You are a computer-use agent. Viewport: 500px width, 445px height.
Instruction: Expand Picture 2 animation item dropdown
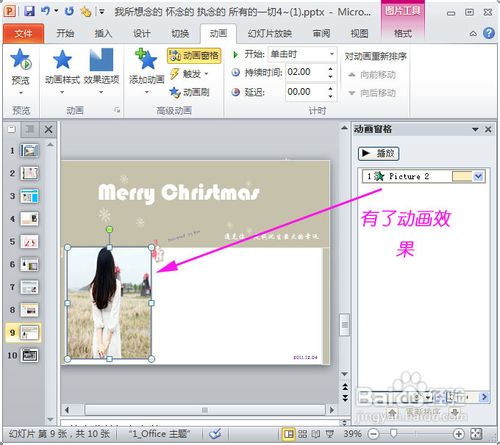tap(478, 176)
